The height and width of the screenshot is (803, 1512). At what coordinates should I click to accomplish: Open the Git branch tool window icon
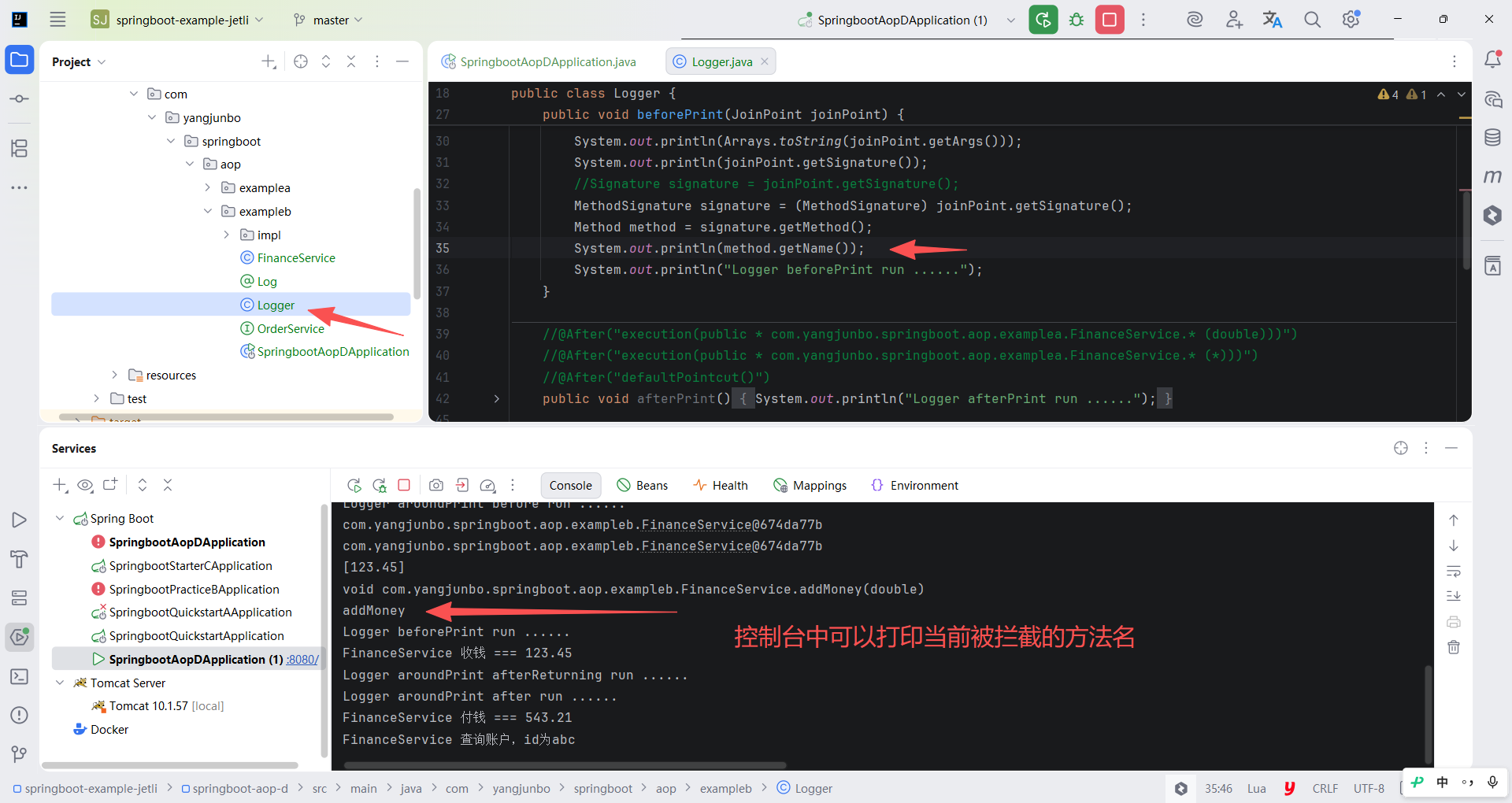(20, 754)
